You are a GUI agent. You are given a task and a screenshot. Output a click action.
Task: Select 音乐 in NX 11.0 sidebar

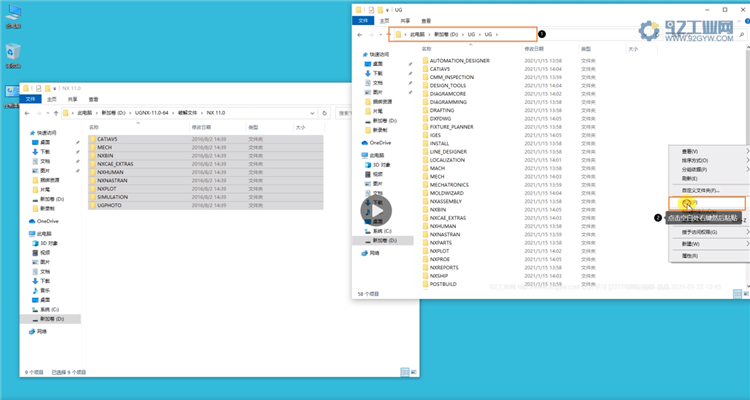(x=41, y=290)
